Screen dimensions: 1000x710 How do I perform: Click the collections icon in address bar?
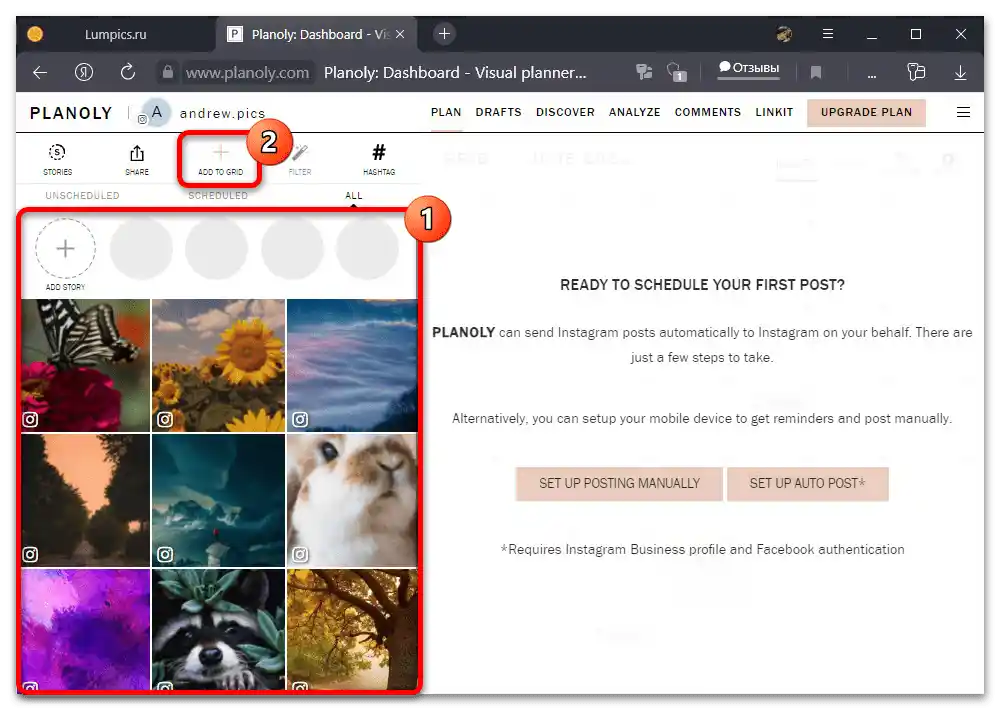(x=916, y=72)
